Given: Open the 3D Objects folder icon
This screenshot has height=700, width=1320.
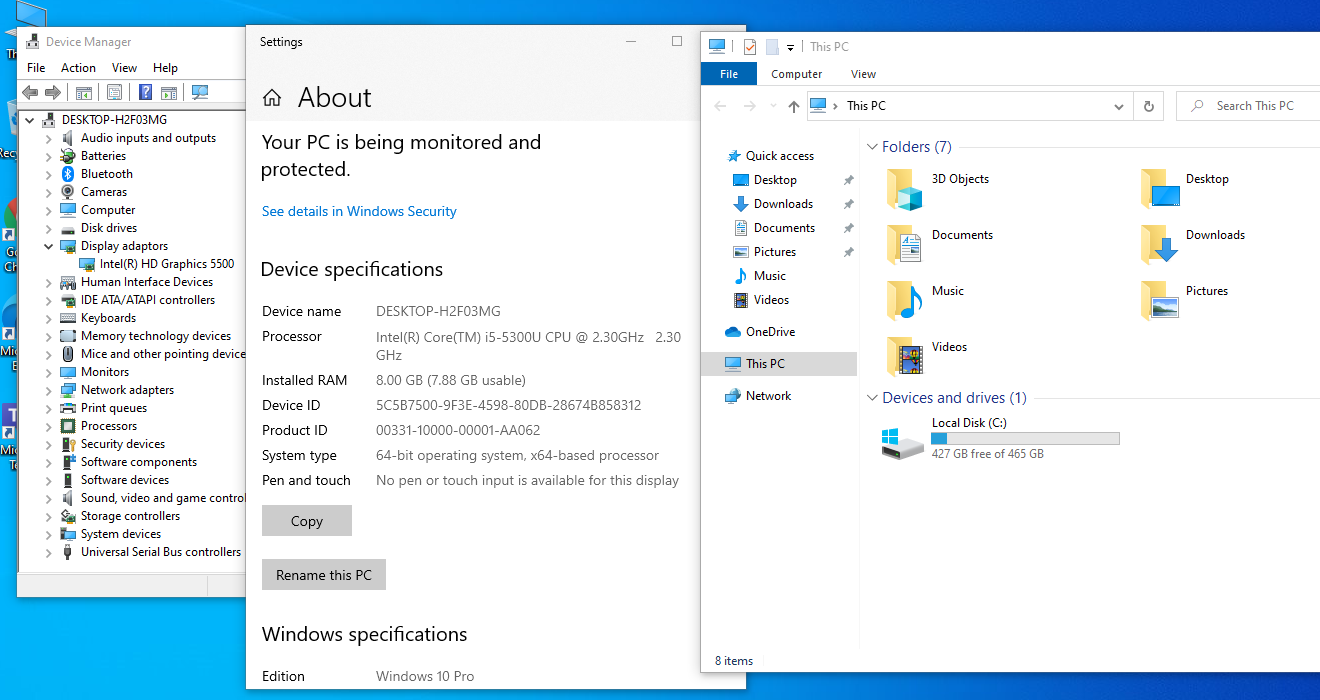Looking at the screenshot, I should (905, 189).
